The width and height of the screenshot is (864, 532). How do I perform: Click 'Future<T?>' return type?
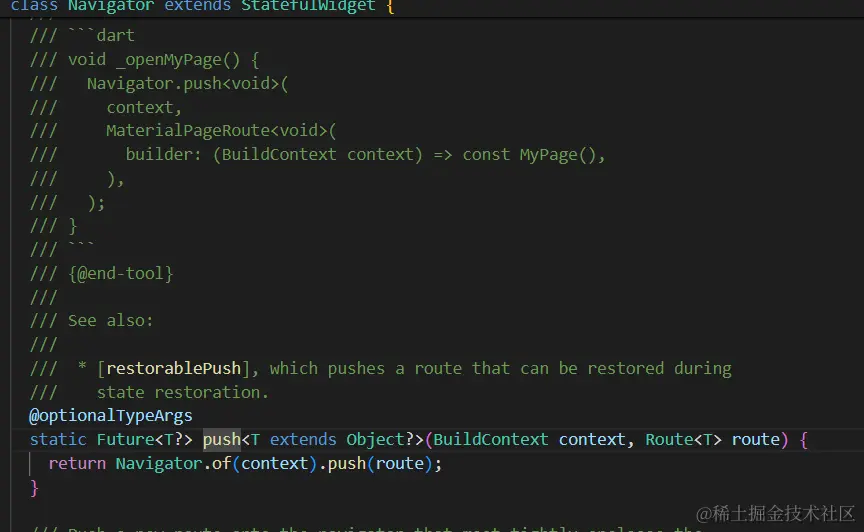tap(144, 439)
